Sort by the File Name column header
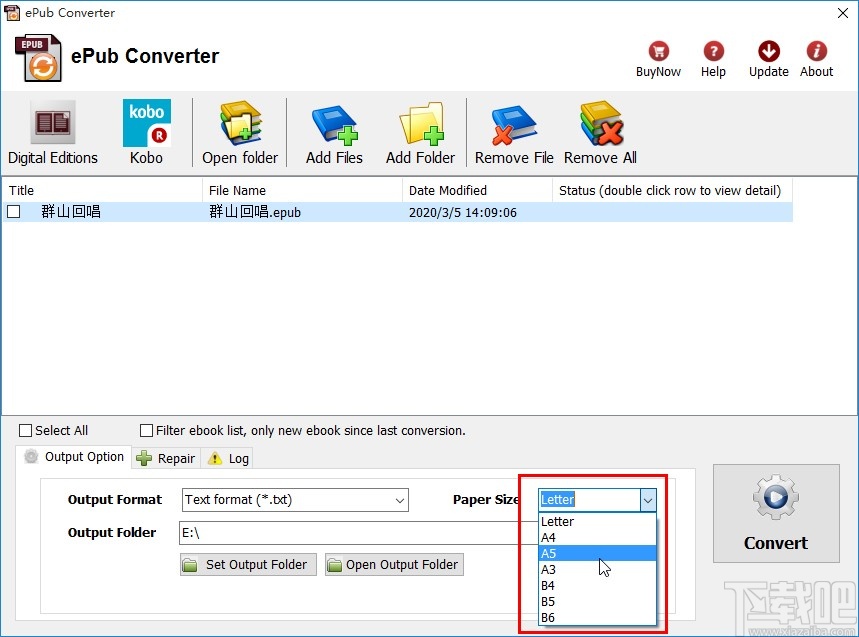 [302, 190]
